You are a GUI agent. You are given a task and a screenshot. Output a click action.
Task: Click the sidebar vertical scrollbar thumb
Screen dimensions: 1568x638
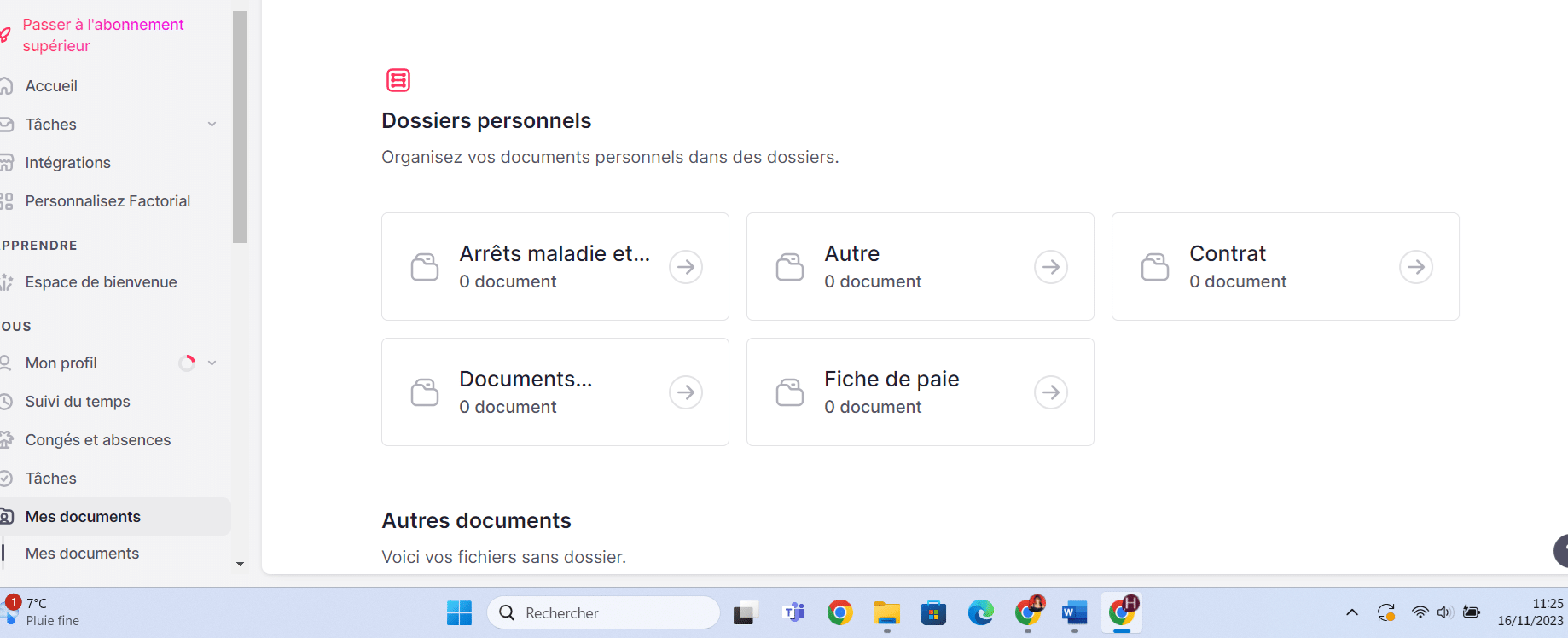point(240,128)
